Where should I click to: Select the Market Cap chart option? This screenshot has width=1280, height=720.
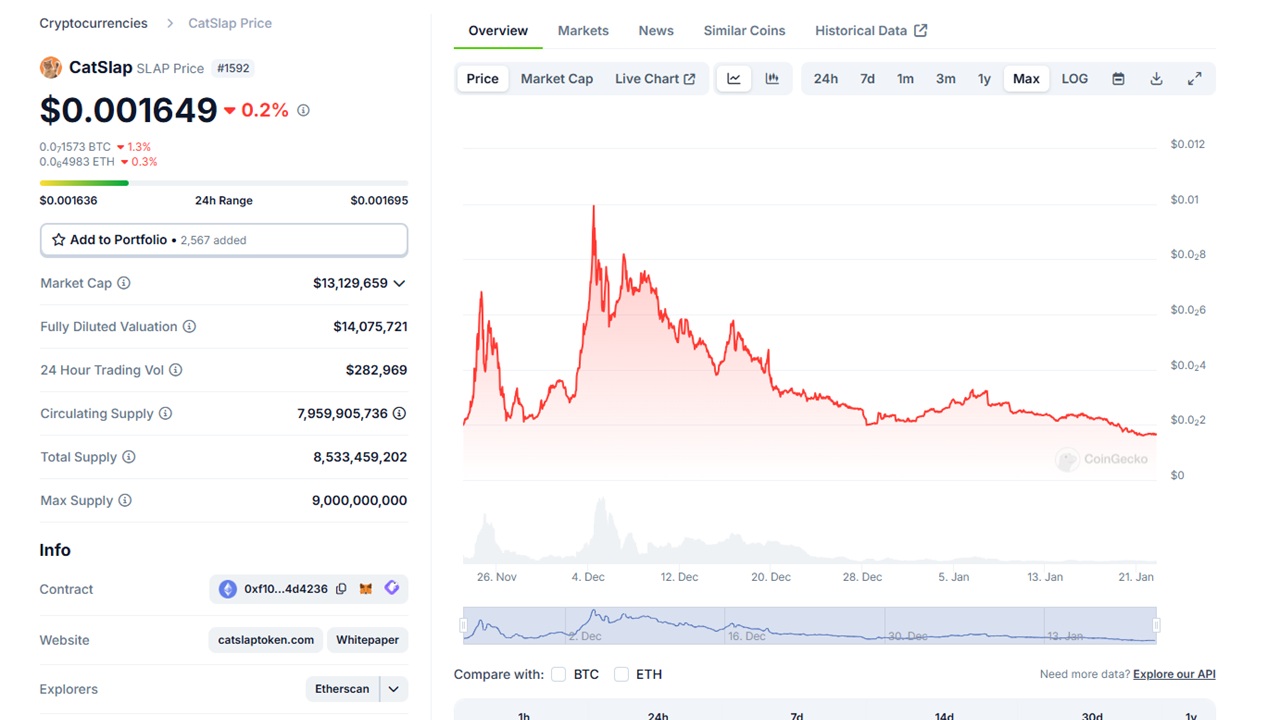point(557,79)
